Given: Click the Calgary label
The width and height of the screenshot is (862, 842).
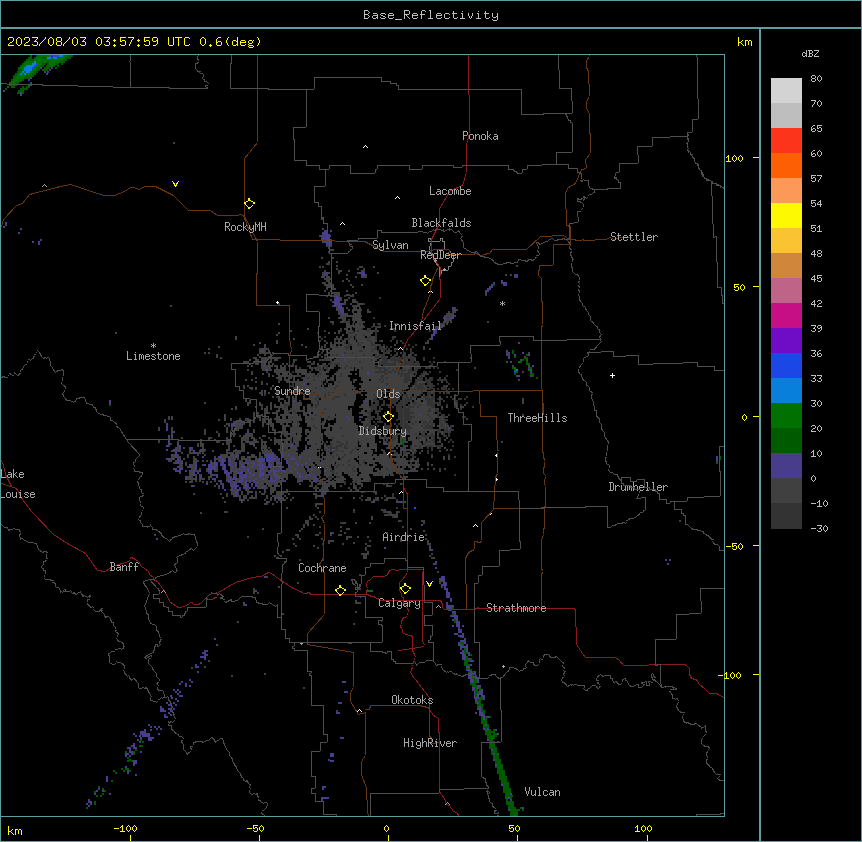Looking at the screenshot, I should 399,603.
